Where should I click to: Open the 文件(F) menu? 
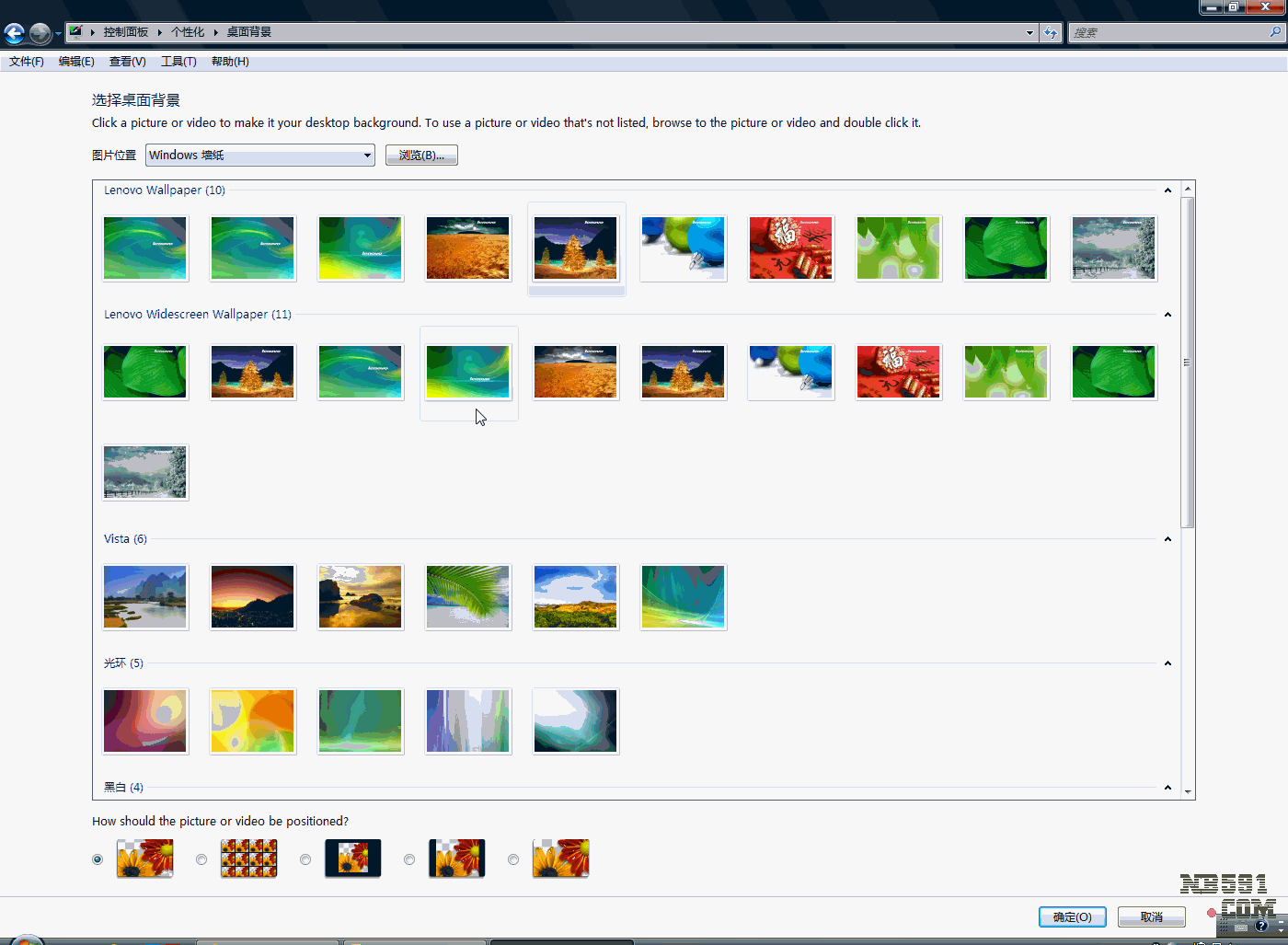tap(27, 62)
